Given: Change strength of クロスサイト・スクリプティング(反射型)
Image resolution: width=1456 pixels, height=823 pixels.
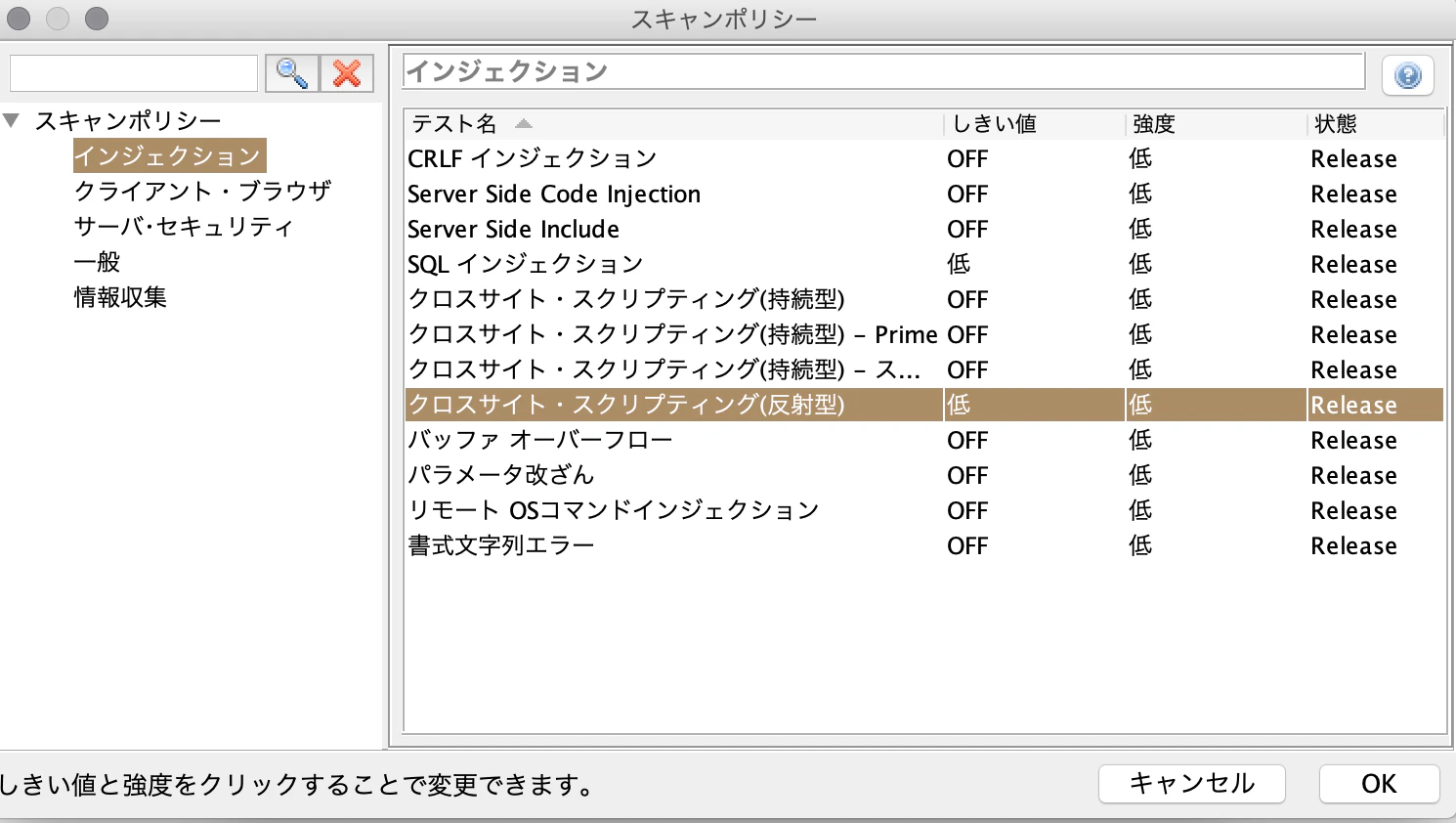Looking at the screenshot, I should pyautogui.click(x=1140, y=405).
